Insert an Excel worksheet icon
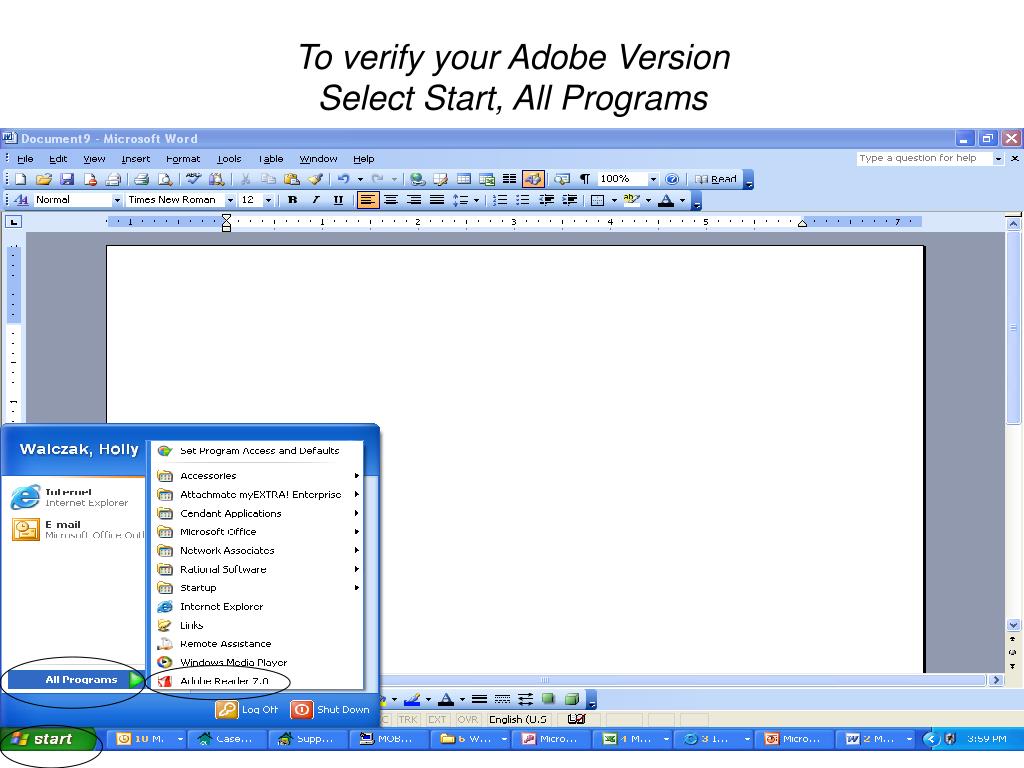This screenshot has width=1024, height=768. tap(487, 179)
